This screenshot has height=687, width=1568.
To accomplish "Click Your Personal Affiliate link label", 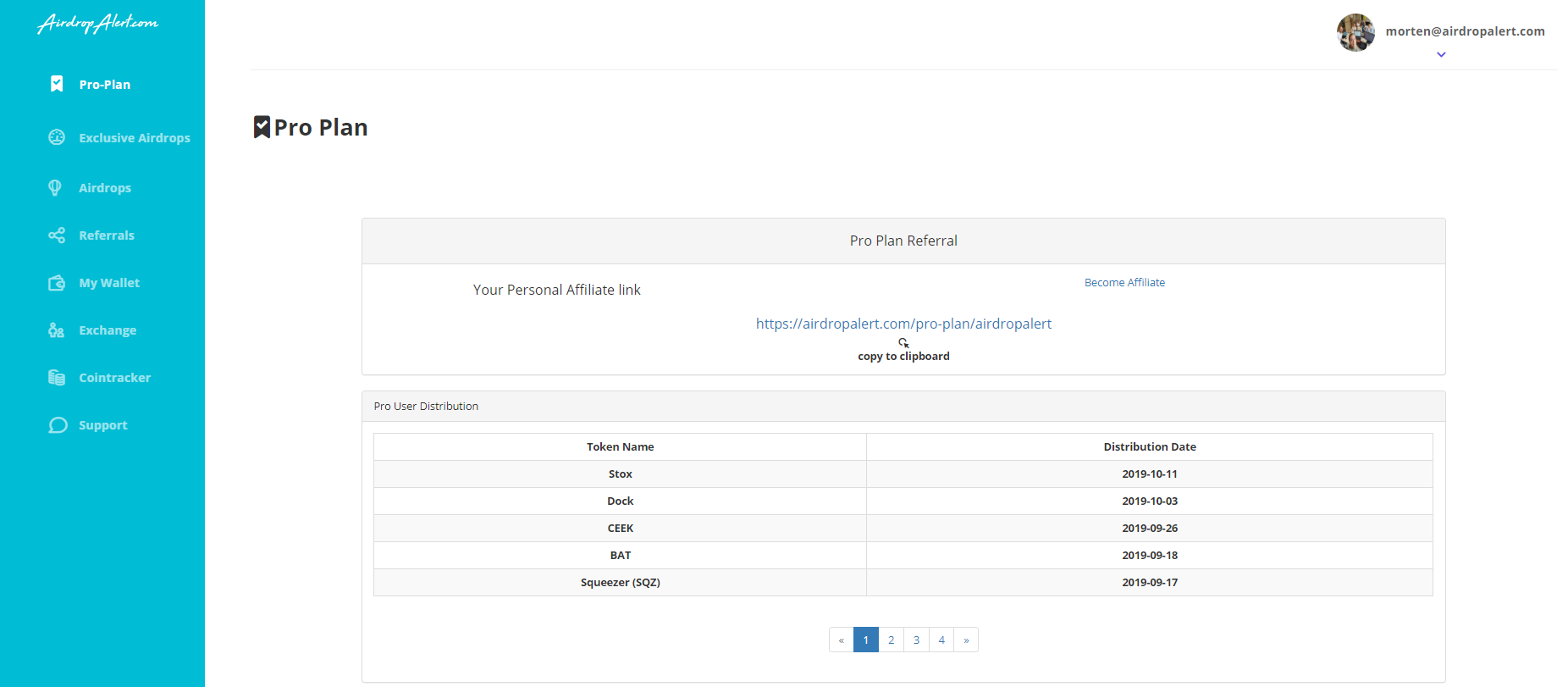I will (556, 291).
